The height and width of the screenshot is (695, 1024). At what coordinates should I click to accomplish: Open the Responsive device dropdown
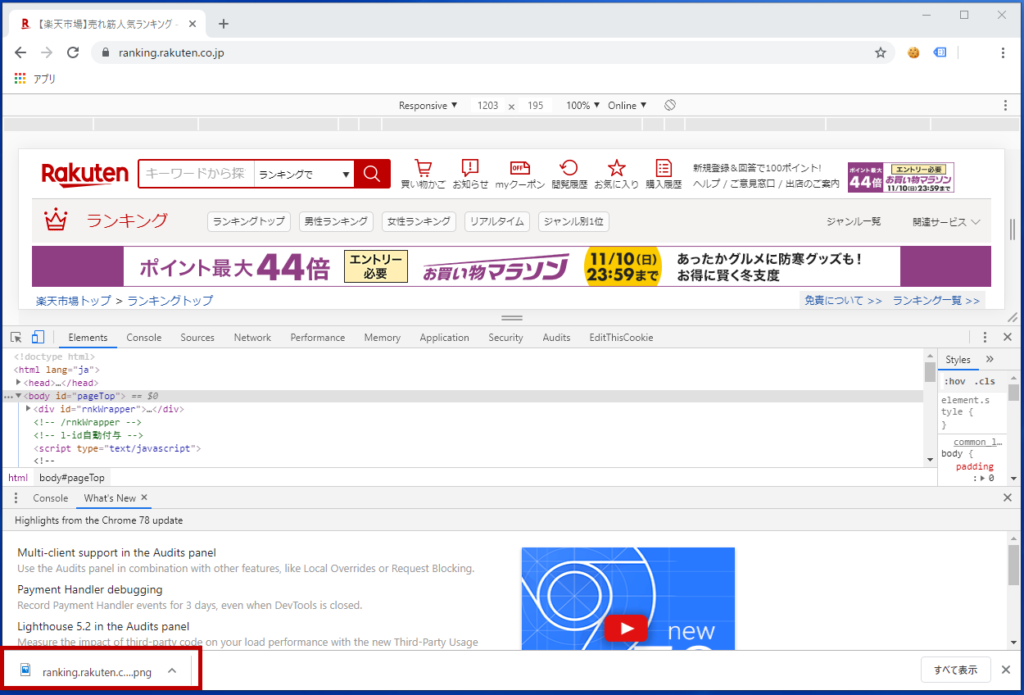click(x=428, y=105)
